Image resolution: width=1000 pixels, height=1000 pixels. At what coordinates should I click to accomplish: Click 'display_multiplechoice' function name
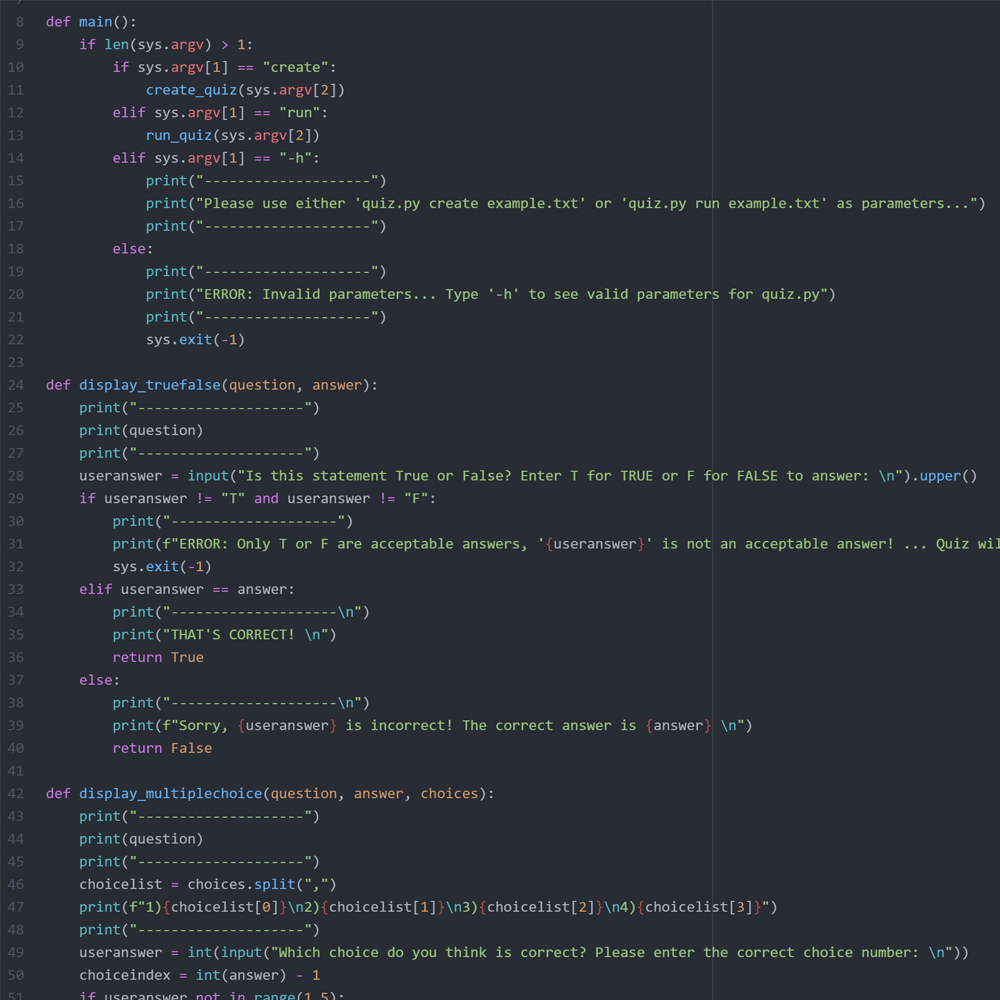pyautogui.click(x=170, y=794)
